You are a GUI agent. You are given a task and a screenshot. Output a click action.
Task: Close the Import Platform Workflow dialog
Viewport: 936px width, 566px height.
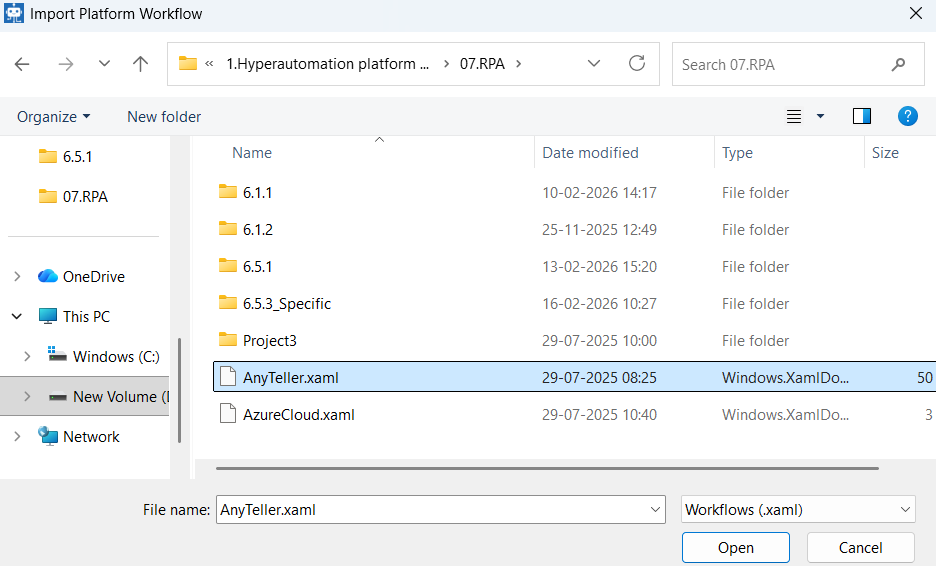(x=916, y=13)
